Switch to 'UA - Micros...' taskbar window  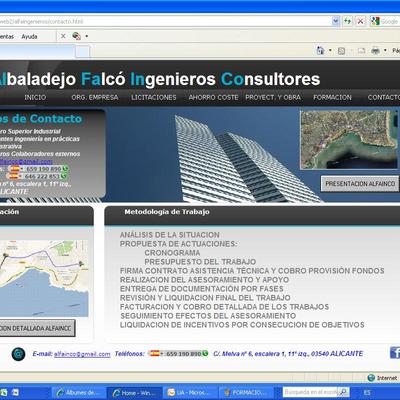coord(190,393)
